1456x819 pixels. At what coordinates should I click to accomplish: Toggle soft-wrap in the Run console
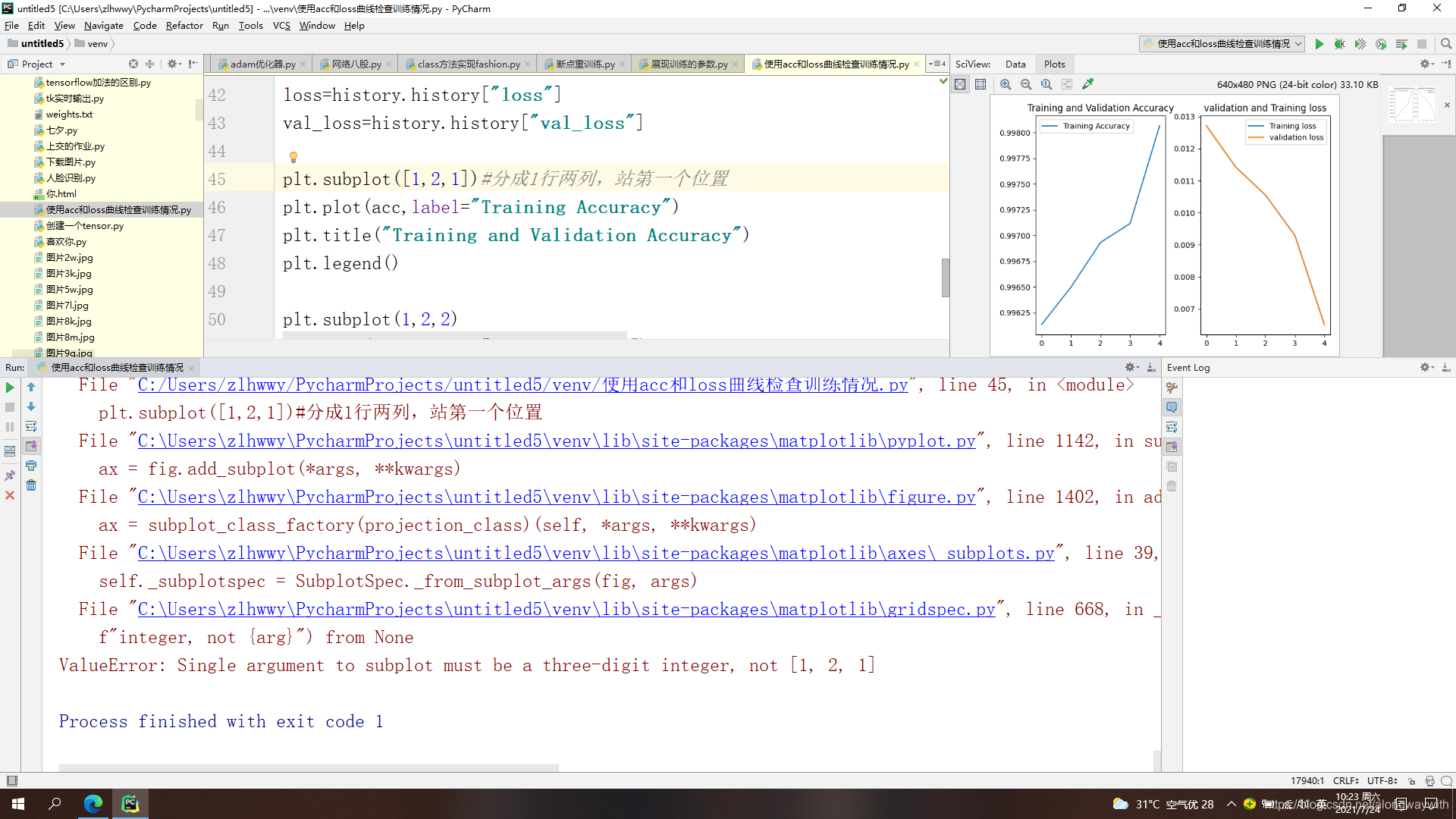tap(31, 426)
